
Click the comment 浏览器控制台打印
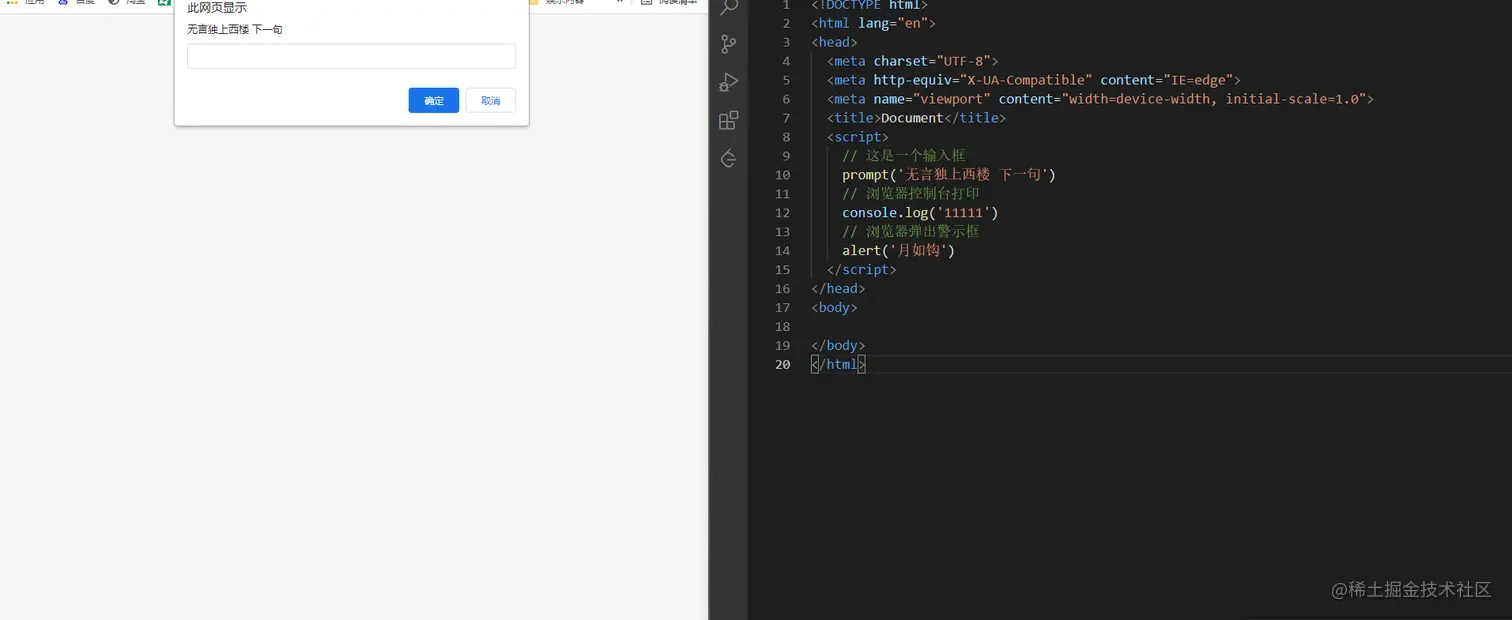(911, 194)
